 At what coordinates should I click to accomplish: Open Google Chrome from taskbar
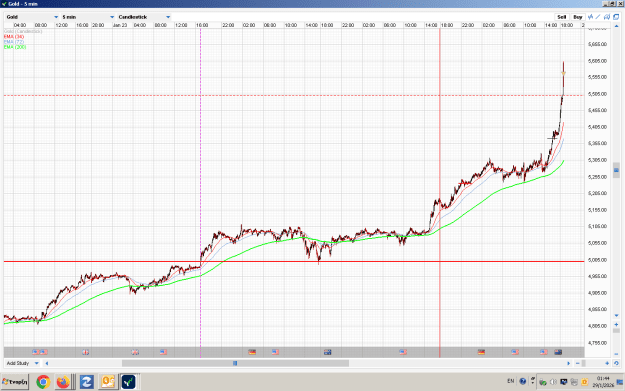coord(43,382)
